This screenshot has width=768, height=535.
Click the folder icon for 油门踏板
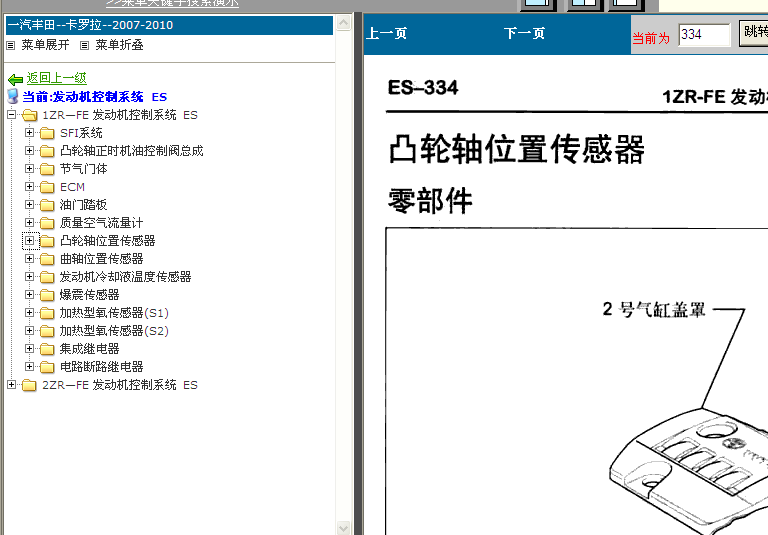click(x=47, y=205)
